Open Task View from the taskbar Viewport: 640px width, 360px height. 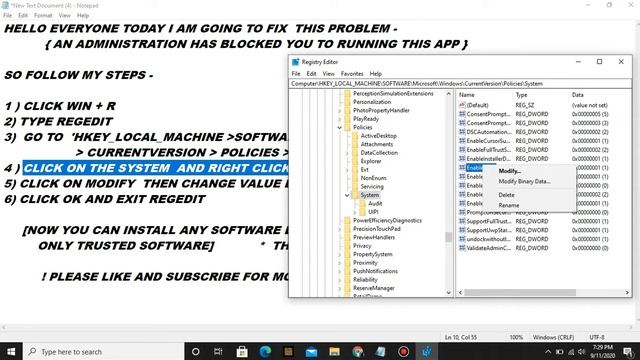pyautogui.click(x=218, y=351)
